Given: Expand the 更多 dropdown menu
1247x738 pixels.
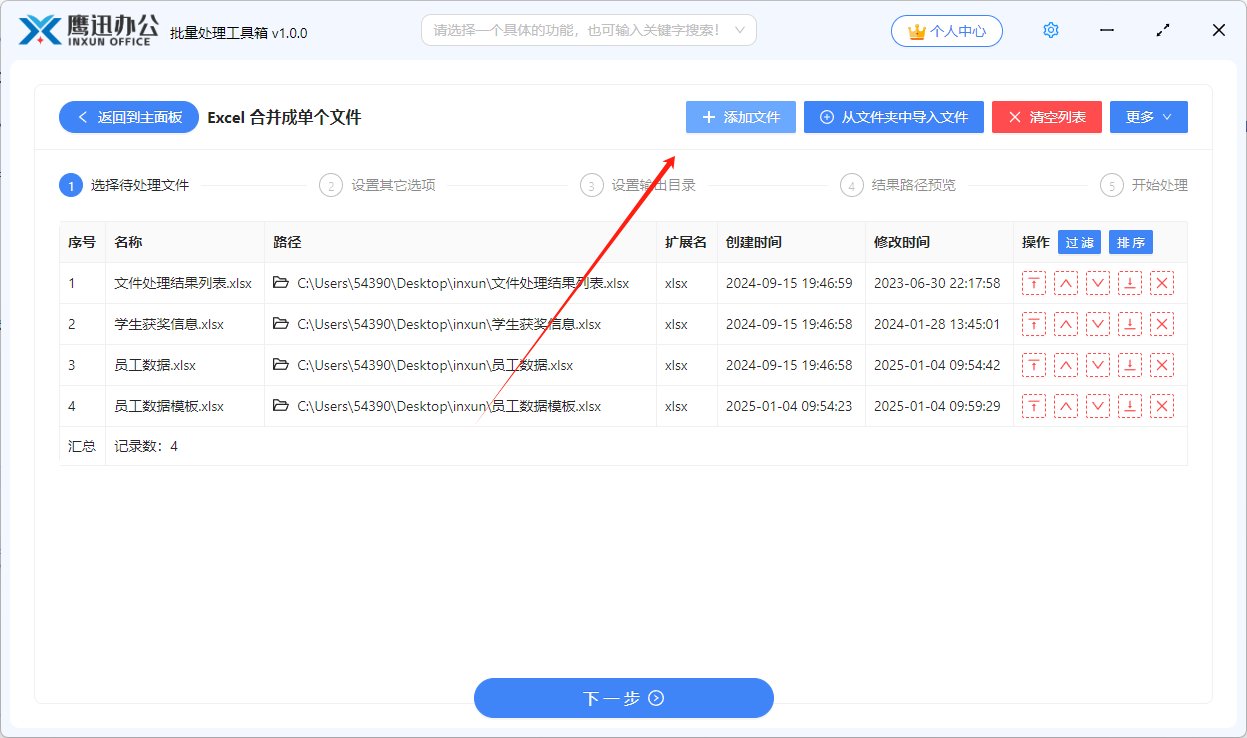Looking at the screenshot, I should (x=1148, y=116).
